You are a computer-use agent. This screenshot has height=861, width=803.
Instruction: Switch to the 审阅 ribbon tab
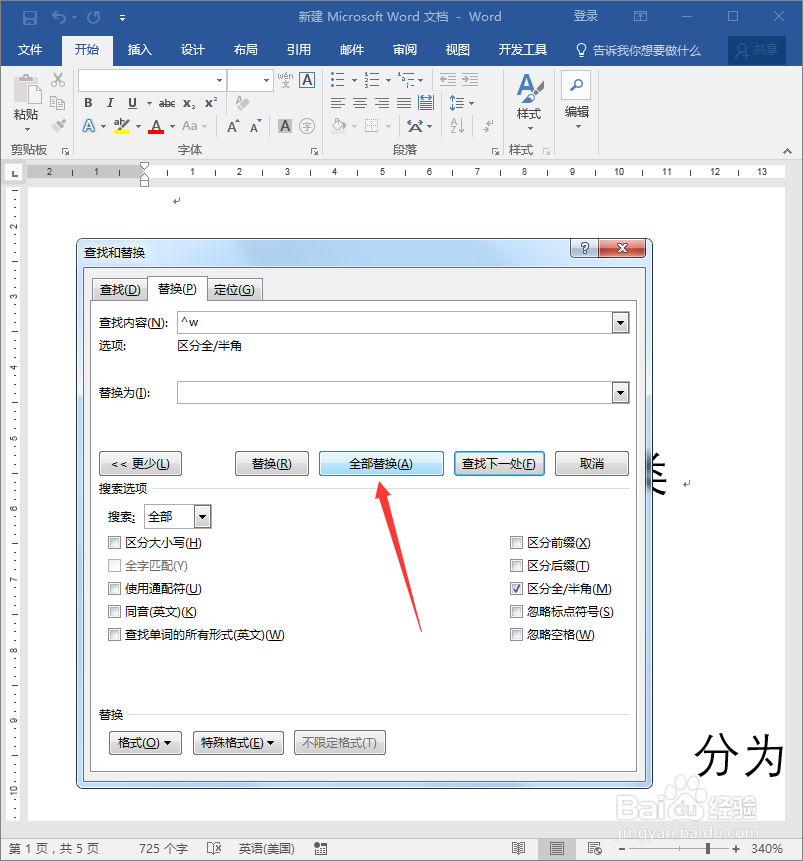coord(405,50)
